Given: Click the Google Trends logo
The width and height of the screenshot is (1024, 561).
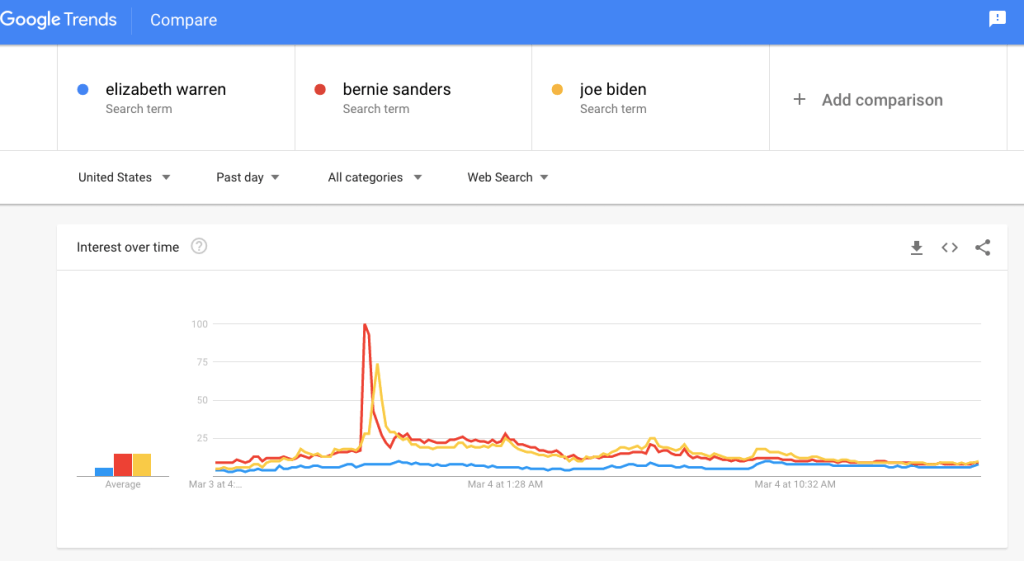Looking at the screenshot, I should [59, 20].
